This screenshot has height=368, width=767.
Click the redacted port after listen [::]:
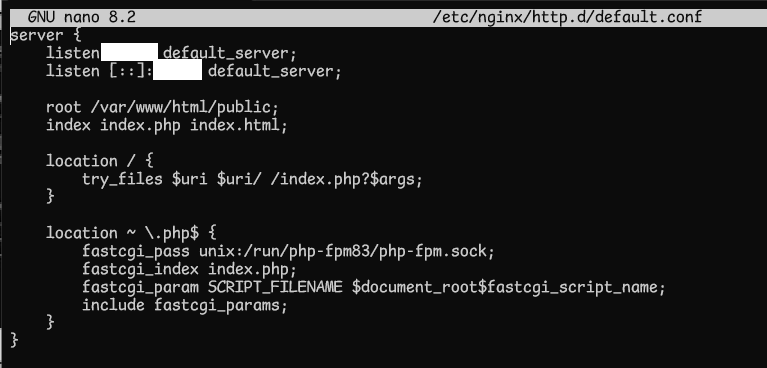177,71
